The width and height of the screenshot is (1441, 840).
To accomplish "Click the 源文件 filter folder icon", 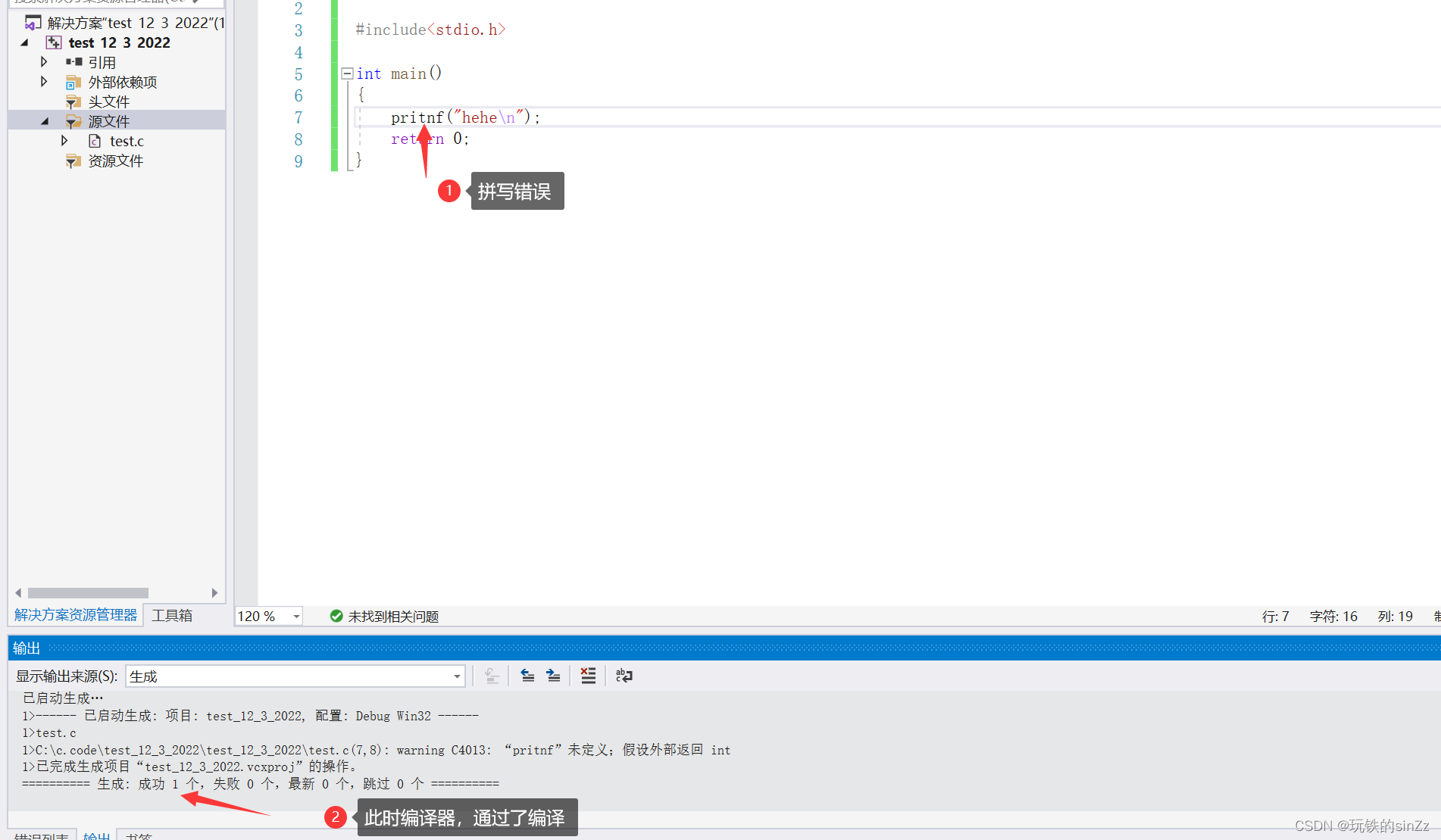I will tap(73, 121).
